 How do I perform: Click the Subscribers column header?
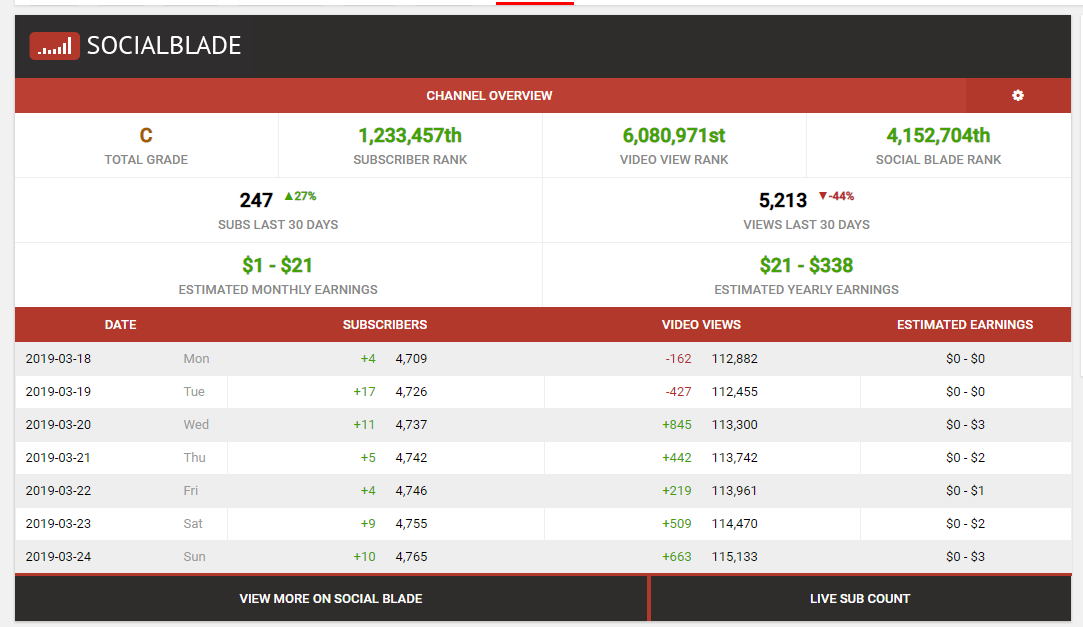point(385,325)
